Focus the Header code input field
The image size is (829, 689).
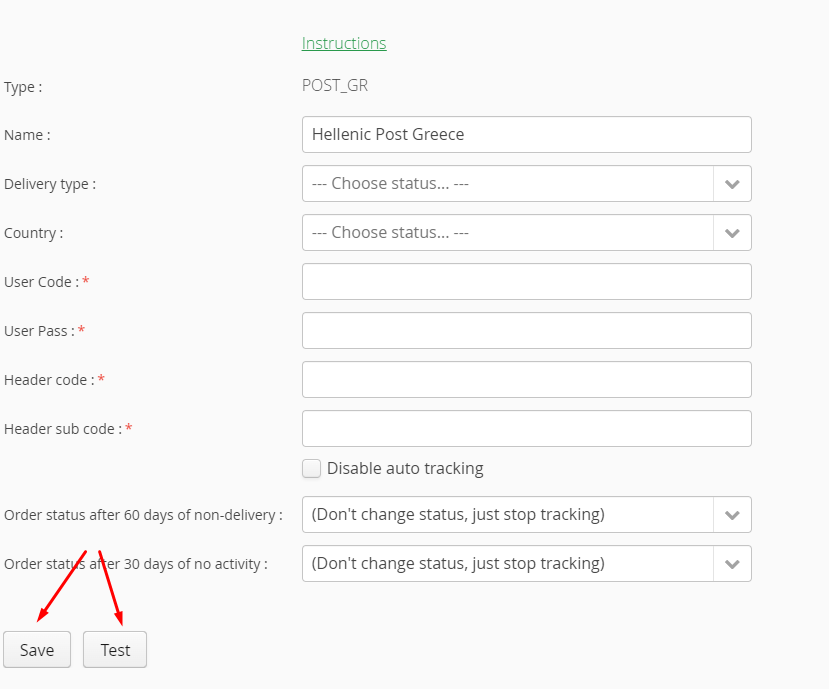pos(527,380)
